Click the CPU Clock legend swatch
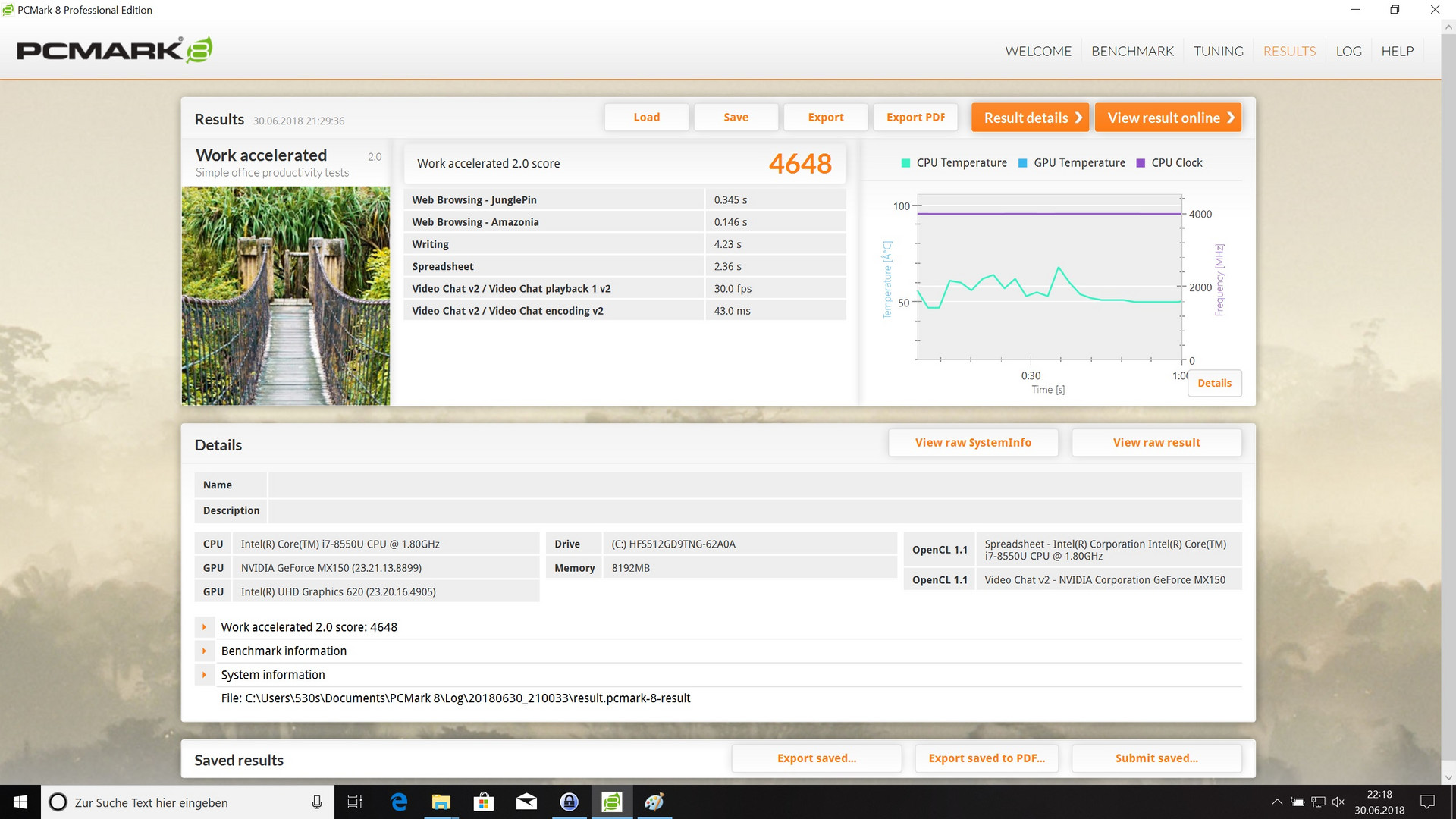 pyautogui.click(x=1141, y=163)
